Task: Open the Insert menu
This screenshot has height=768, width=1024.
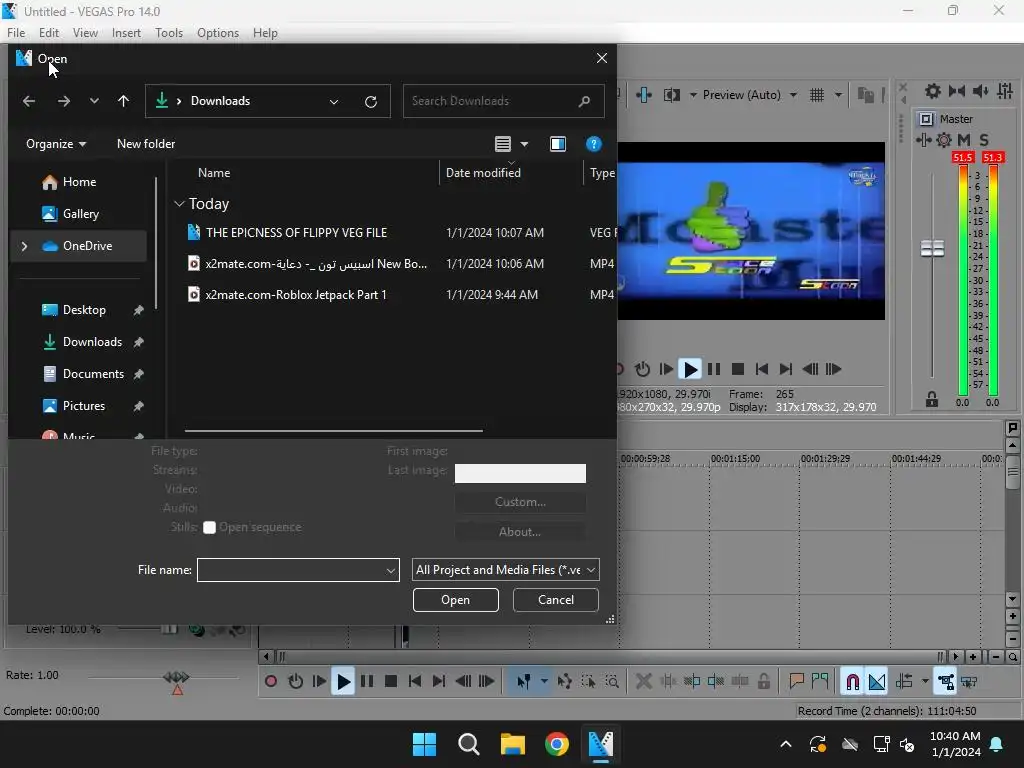Action: (x=126, y=33)
